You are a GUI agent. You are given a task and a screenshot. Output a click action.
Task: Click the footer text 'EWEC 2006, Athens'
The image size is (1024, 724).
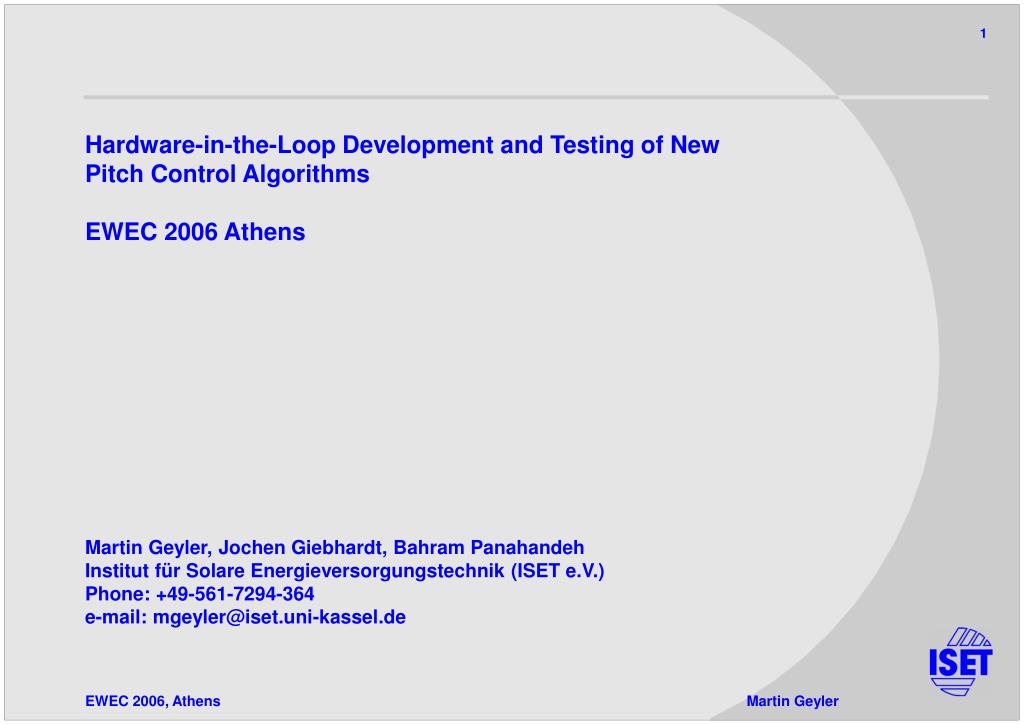(x=153, y=701)
